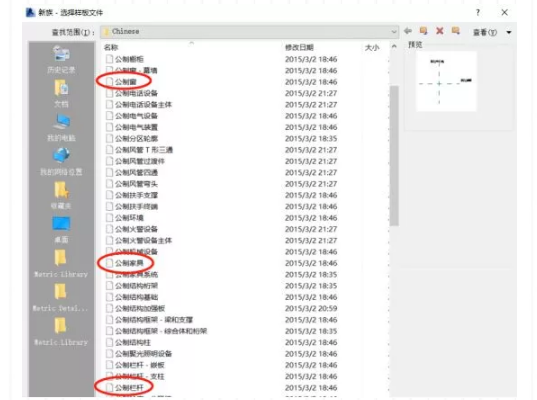
Task: Select the 公制机械设备 template file
Action: pyautogui.click(x=132, y=252)
